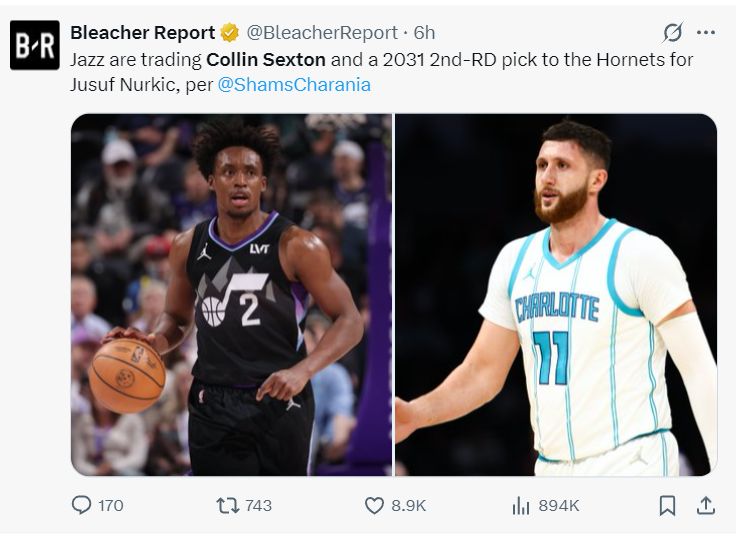736x537 pixels.
Task: Open the @ShamsCharania mention link
Action: [294, 85]
